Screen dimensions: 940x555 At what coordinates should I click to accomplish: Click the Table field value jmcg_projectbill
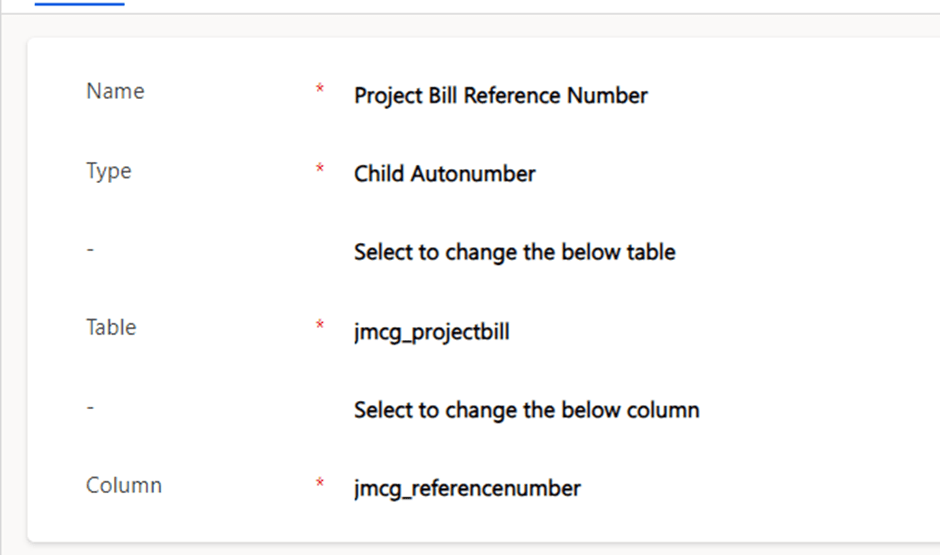pyautogui.click(x=431, y=331)
